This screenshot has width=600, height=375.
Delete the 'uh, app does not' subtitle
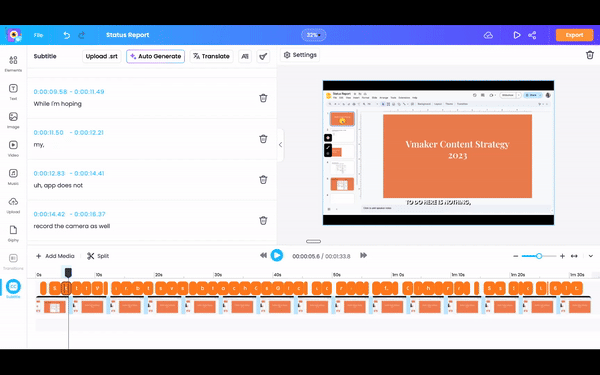tap(263, 179)
